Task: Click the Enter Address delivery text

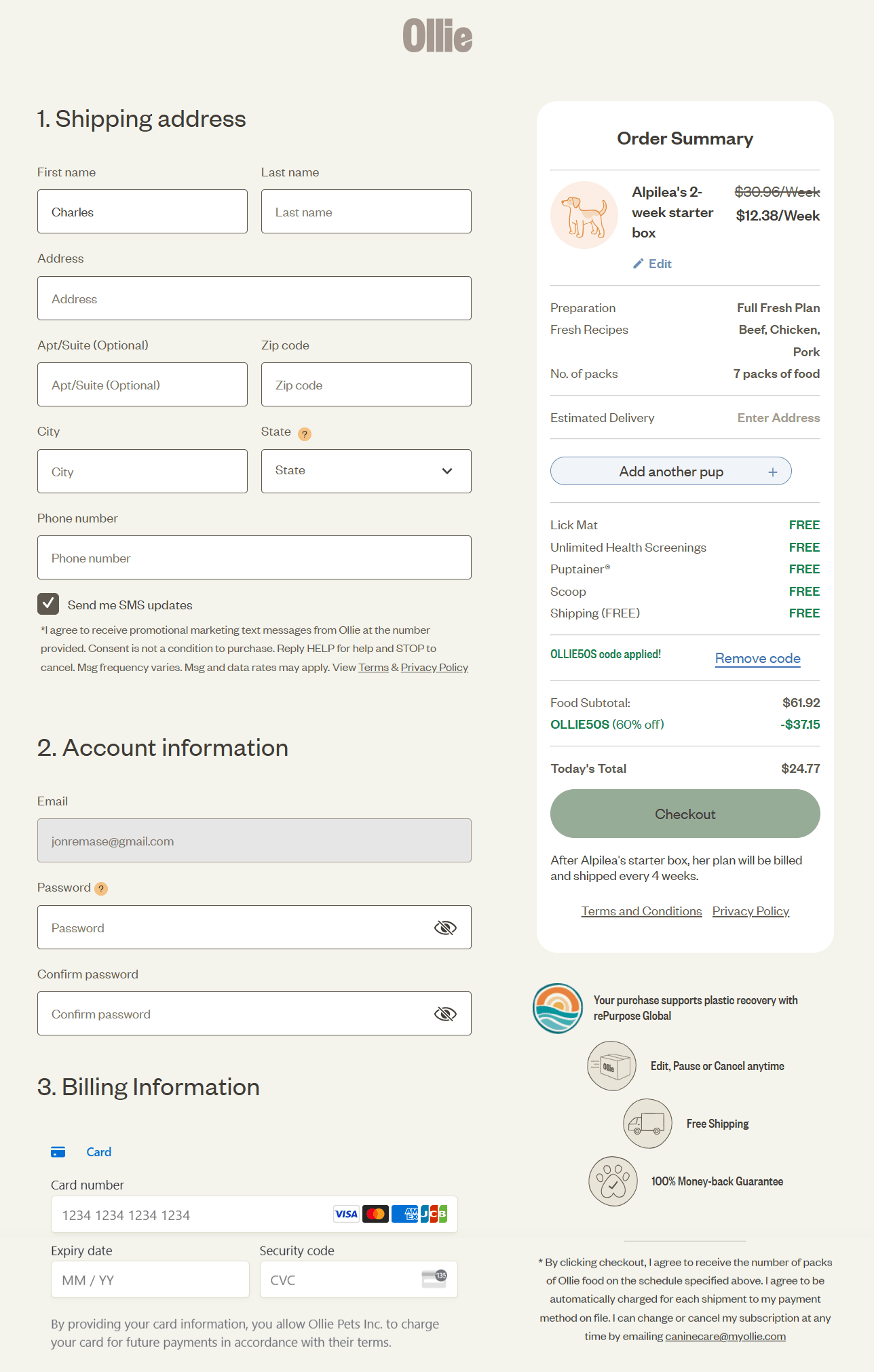Action: coord(778,418)
